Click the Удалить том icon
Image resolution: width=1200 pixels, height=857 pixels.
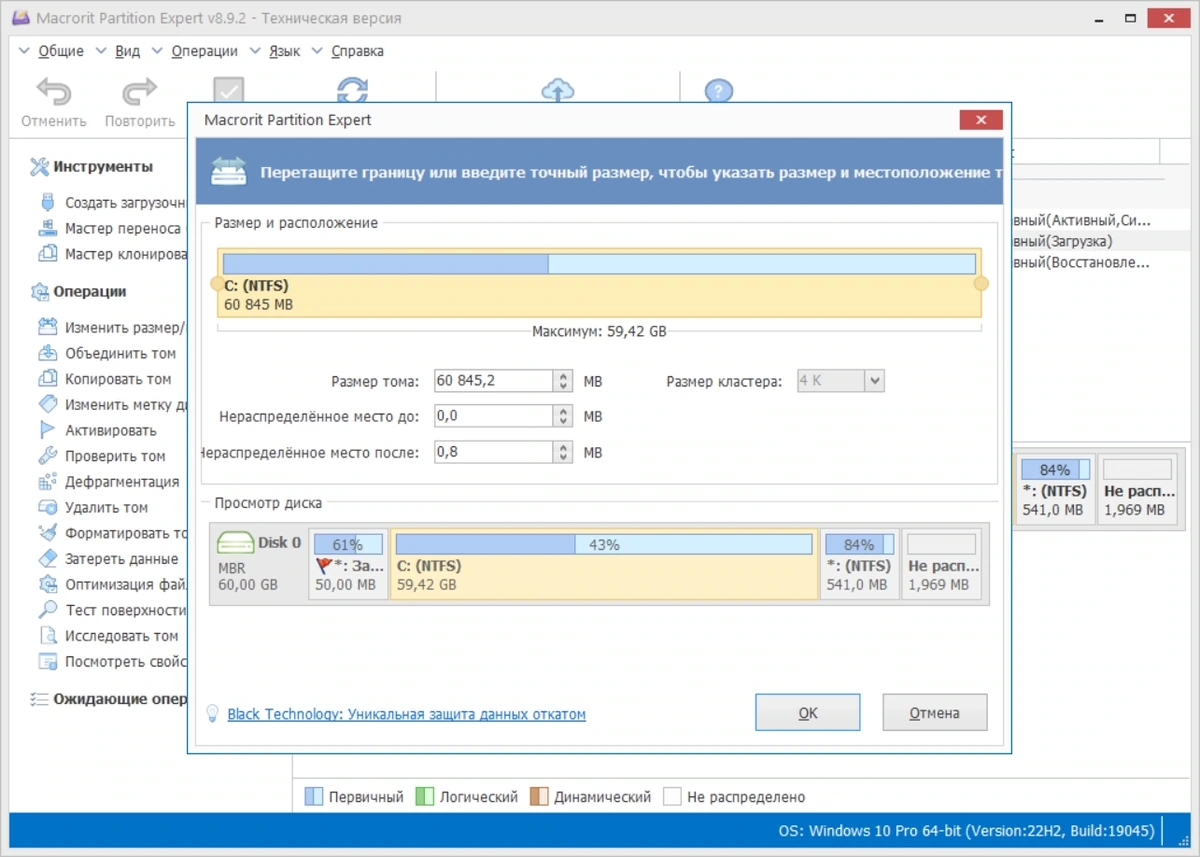[47, 507]
